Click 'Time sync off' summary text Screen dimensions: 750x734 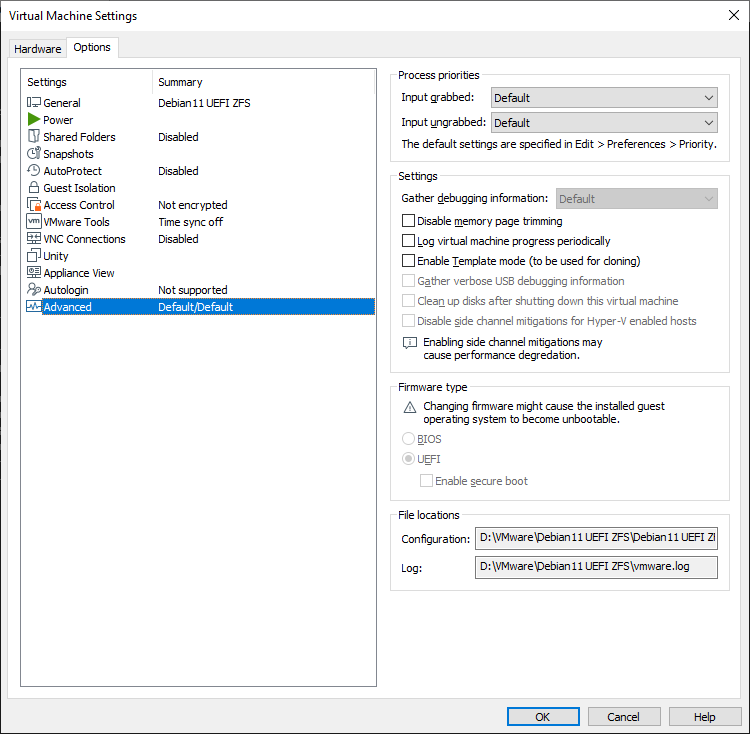[x=190, y=222]
